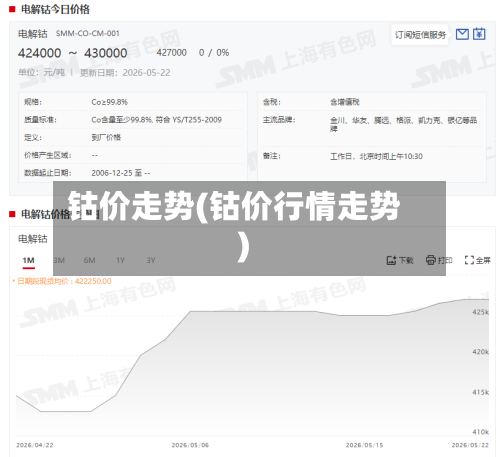Image resolution: width=500 pixels, height=457 pixels.
Task: Click the price chart area line
Action: (252, 367)
